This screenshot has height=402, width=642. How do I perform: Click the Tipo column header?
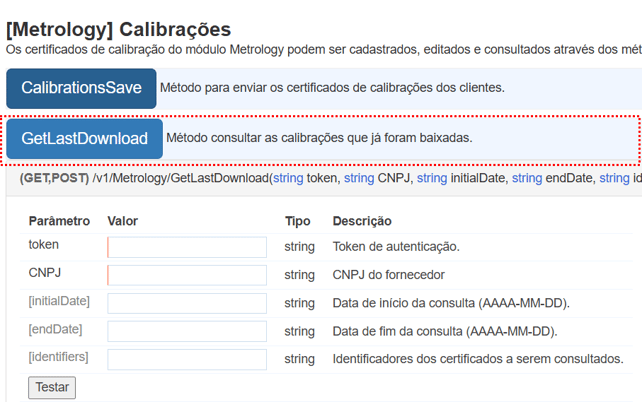(297, 221)
